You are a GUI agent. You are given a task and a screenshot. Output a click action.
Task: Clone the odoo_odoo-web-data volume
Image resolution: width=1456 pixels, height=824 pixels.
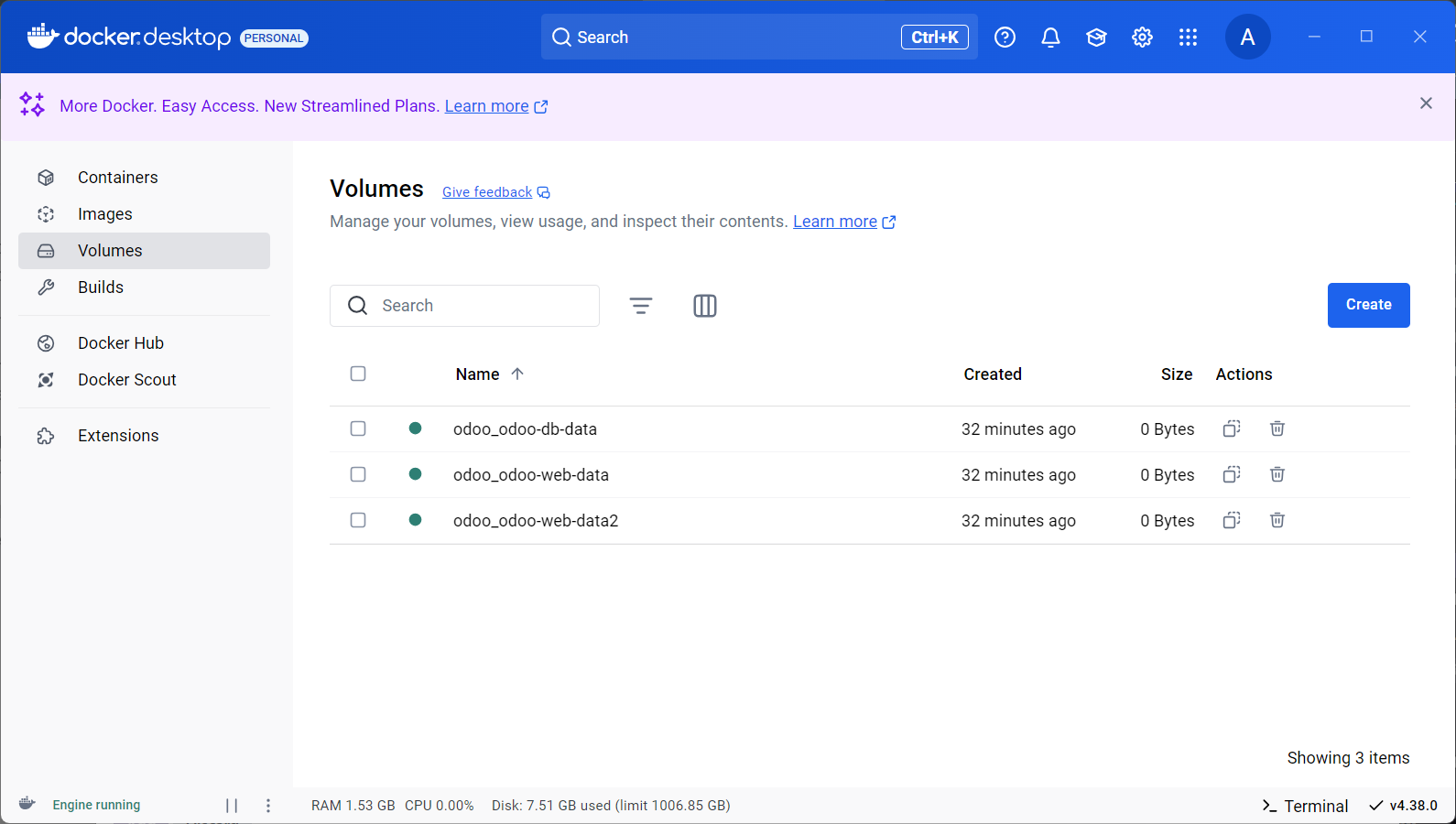tap(1232, 474)
